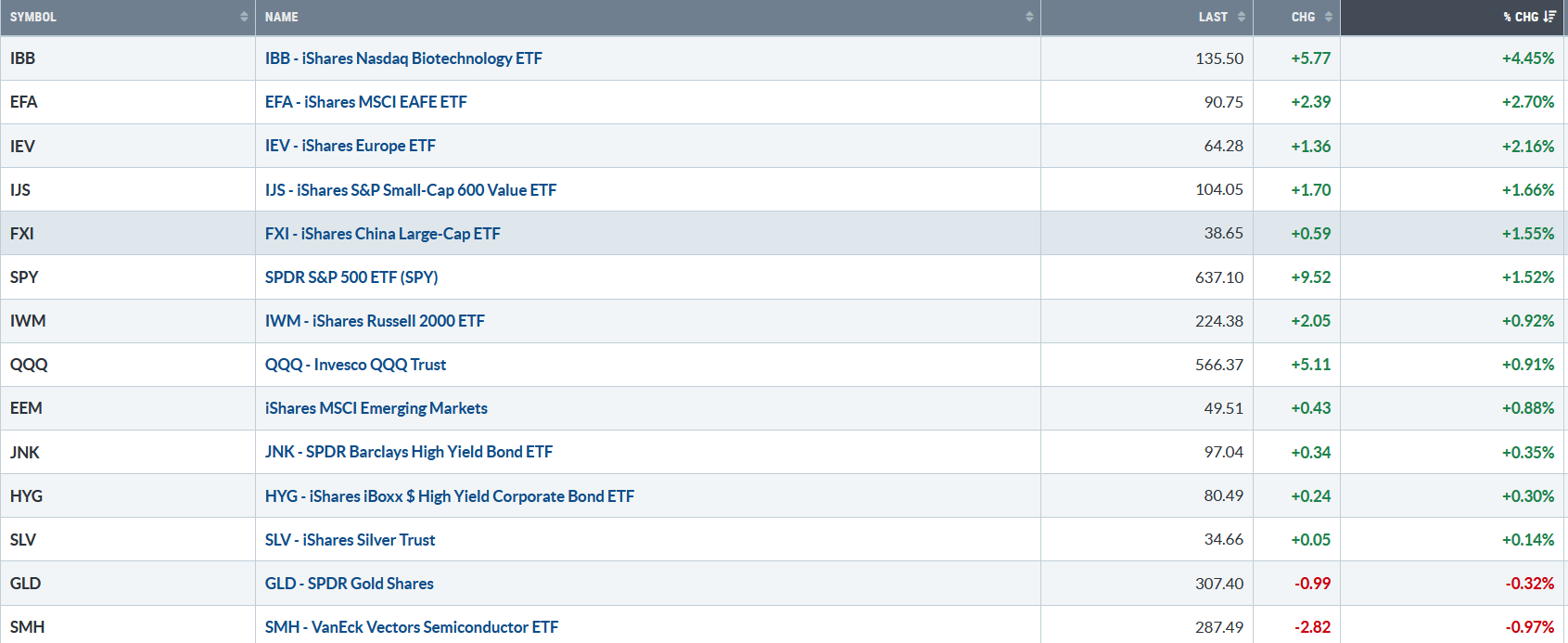Open the SPDR S&P 500 ETF (SPY) link
This screenshot has width=1568, height=643.
[x=351, y=277]
